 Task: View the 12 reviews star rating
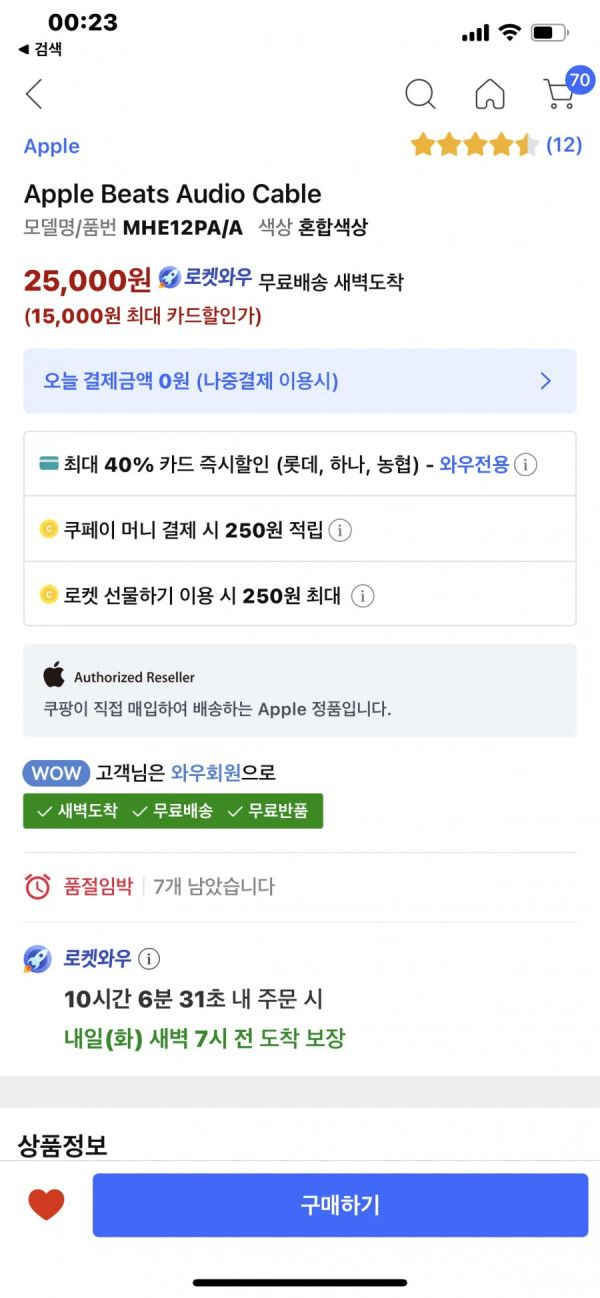496,145
